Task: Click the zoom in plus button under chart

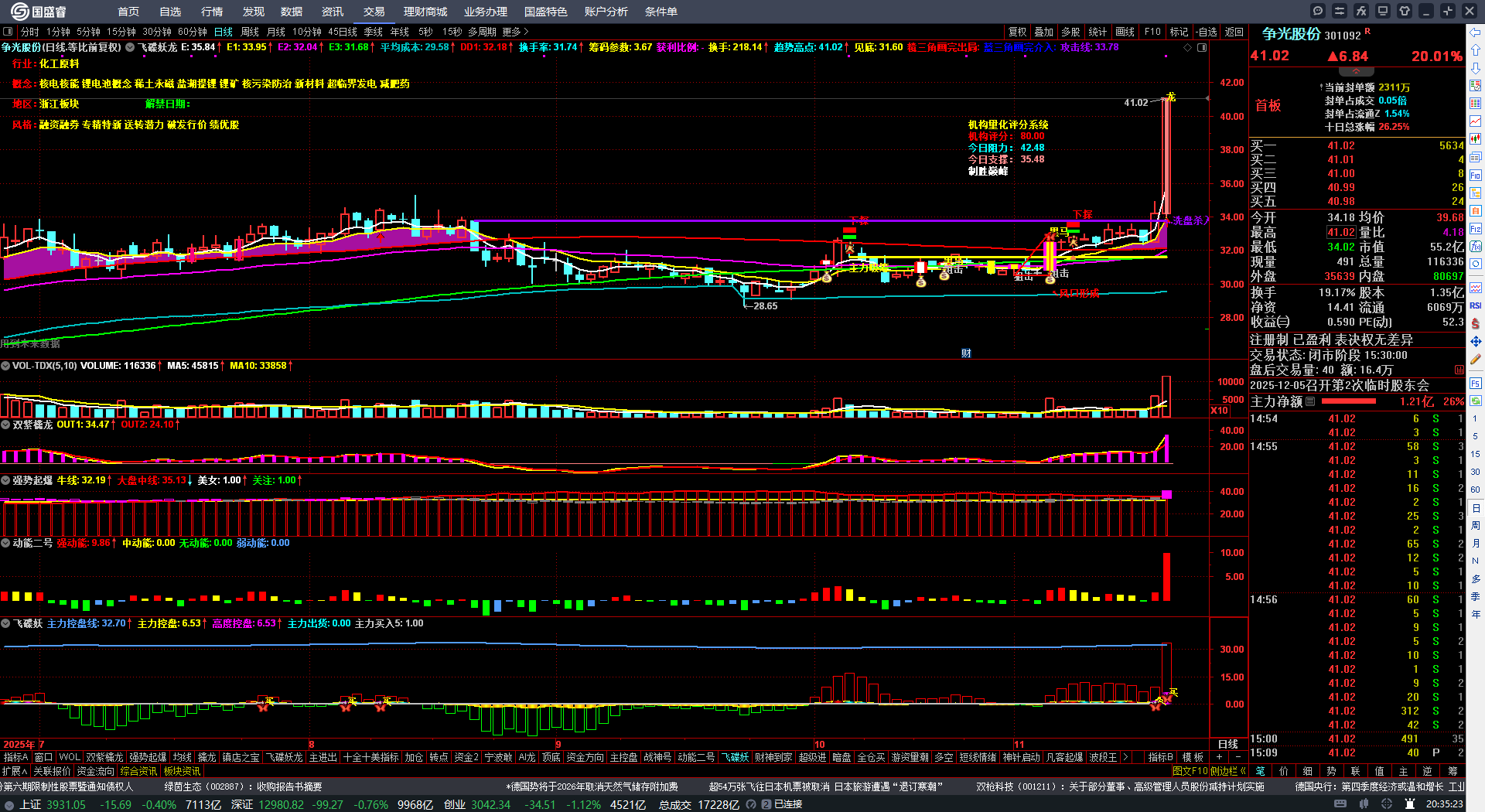Action: [x=1220, y=757]
